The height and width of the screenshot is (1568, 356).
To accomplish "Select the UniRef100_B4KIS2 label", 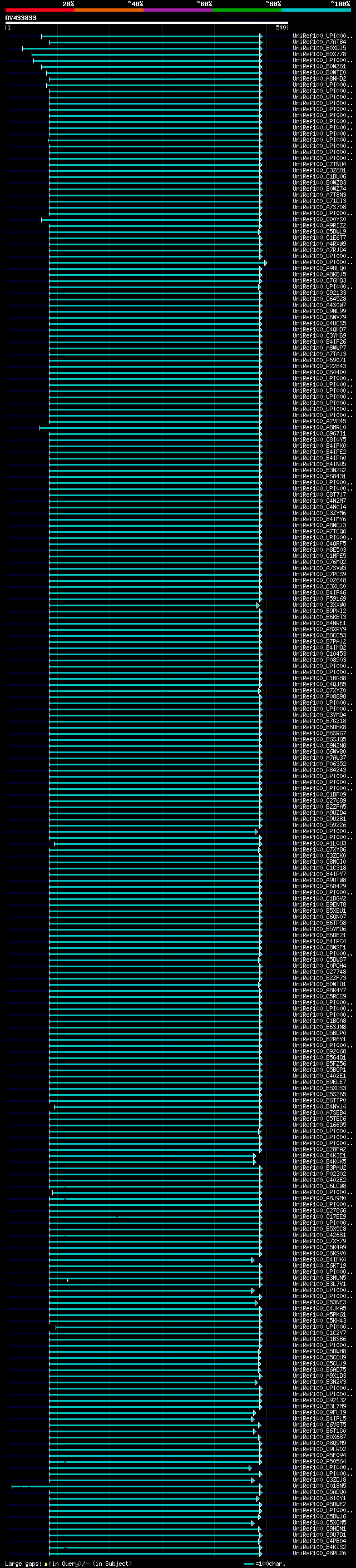I will pos(319,1547).
